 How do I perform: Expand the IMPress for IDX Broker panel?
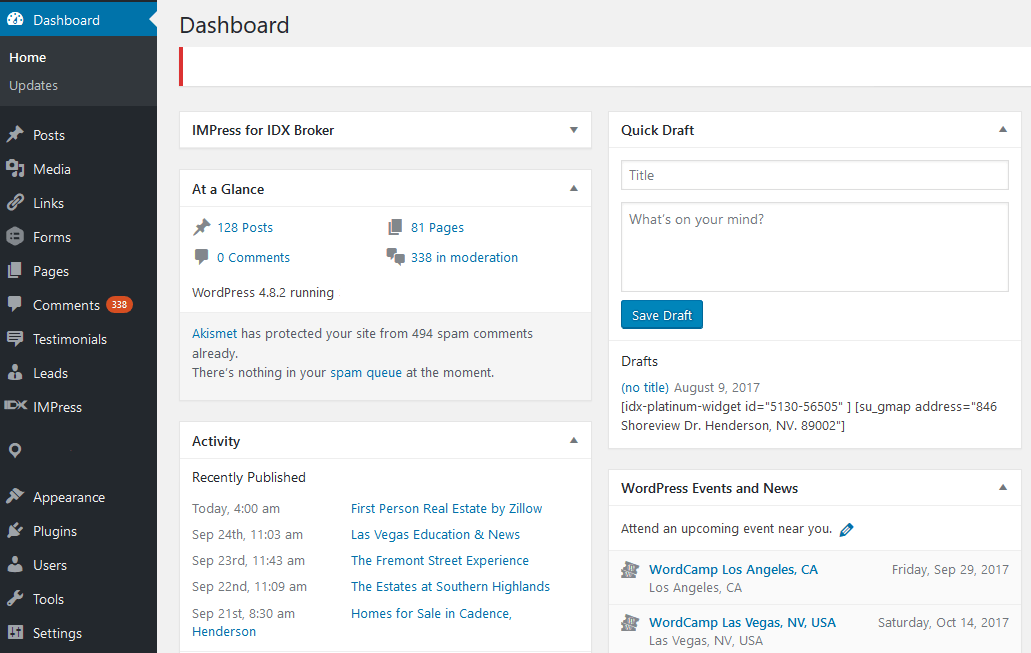click(x=573, y=130)
